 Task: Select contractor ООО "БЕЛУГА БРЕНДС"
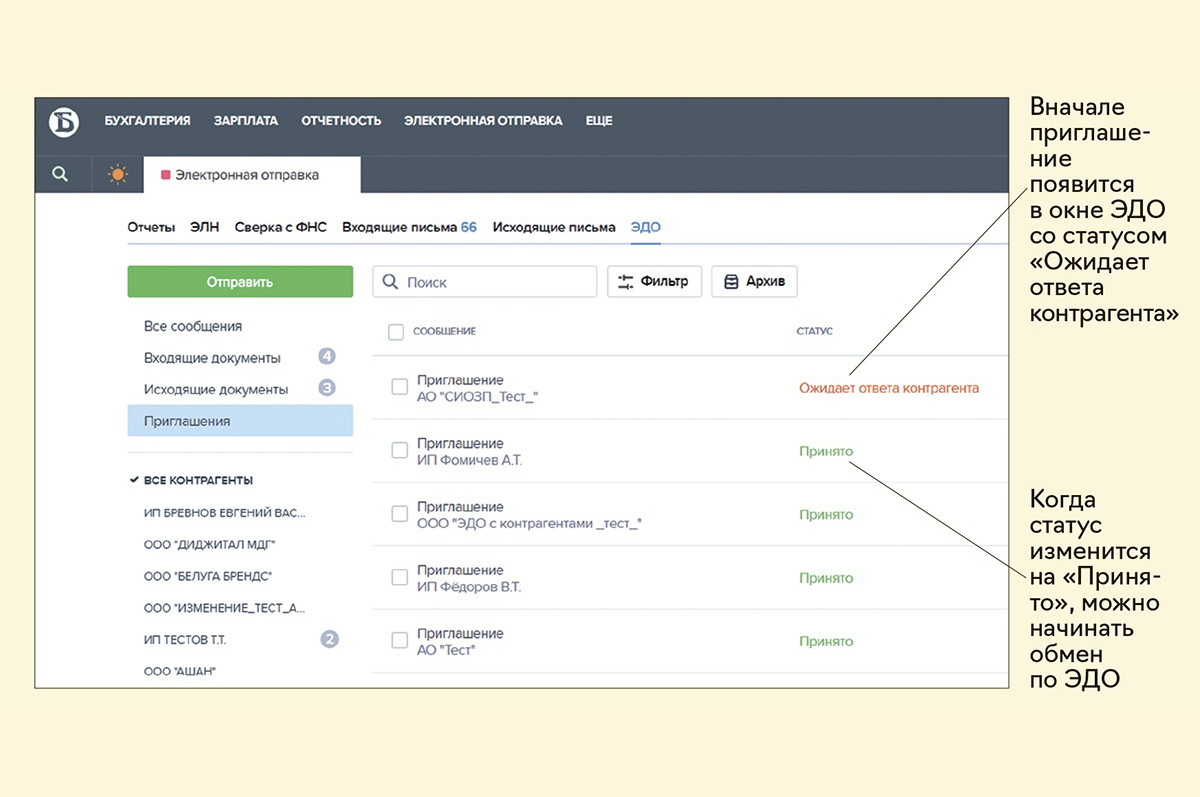(x=208, y=576)
